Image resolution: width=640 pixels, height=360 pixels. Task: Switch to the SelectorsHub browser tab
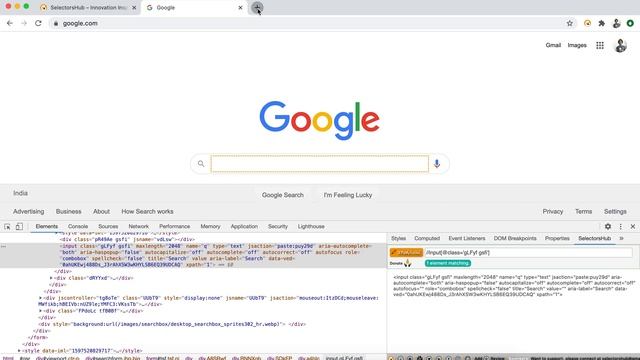point(88,7)
